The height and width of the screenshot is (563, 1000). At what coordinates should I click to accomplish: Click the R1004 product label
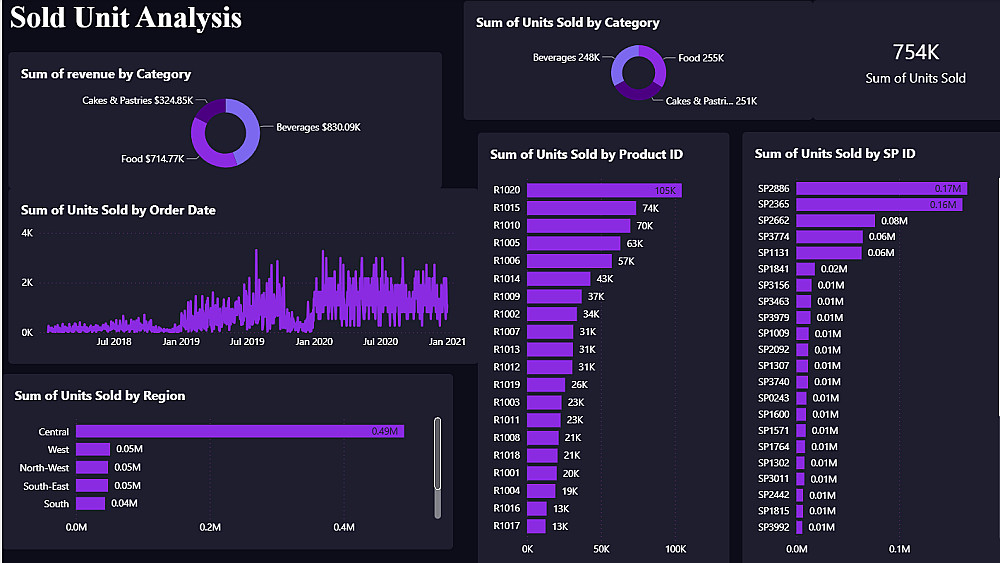[506, 491]
